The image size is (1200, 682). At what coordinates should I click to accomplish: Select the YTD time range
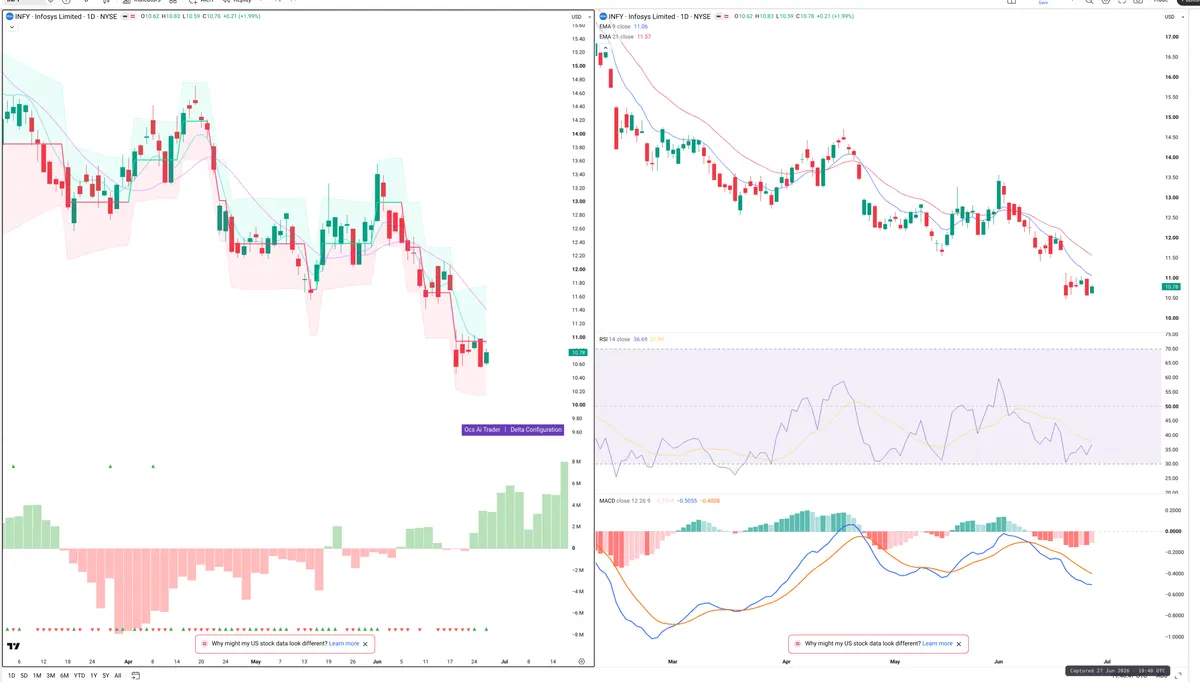(x=79, y=676)
